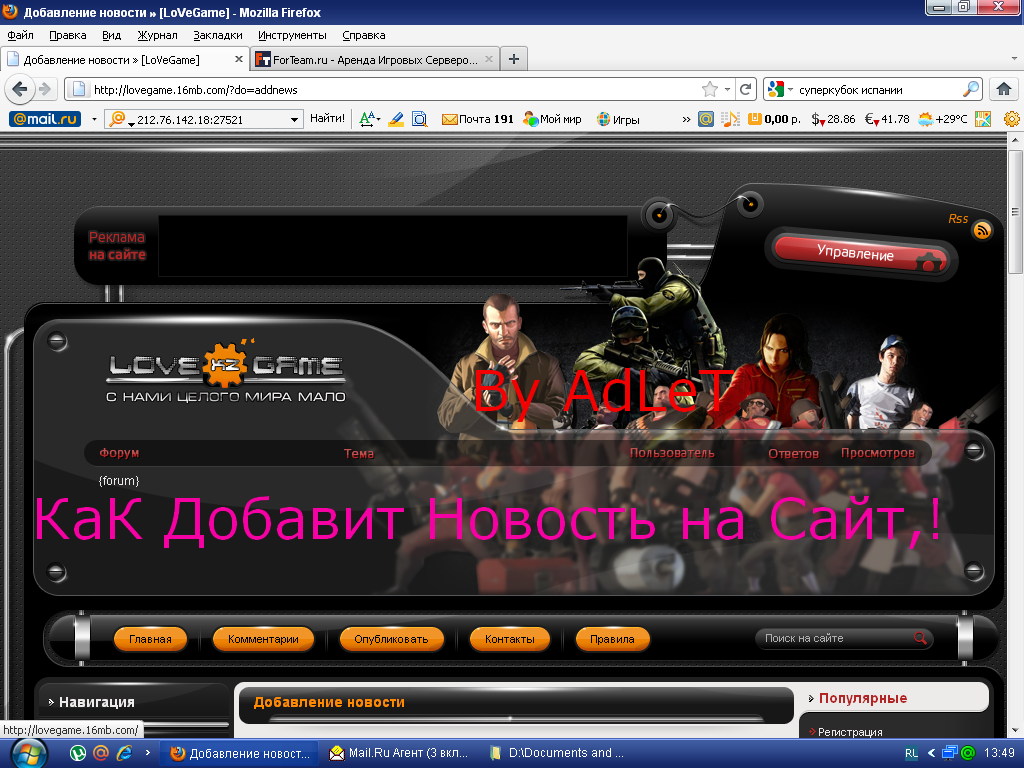Click the music note toolbar icon

[x=730, y=119]
